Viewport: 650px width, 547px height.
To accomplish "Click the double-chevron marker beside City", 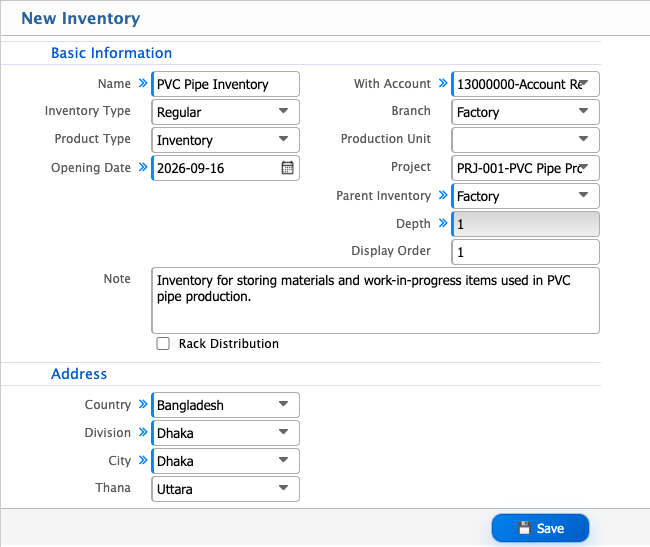I will 143,460.
